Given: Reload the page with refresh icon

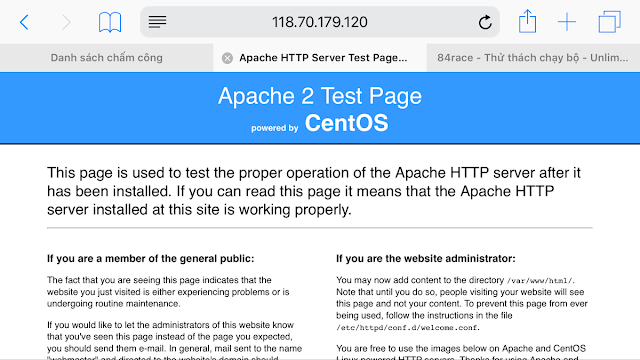Looking at the screenshot, I should (x=485, y=22).
